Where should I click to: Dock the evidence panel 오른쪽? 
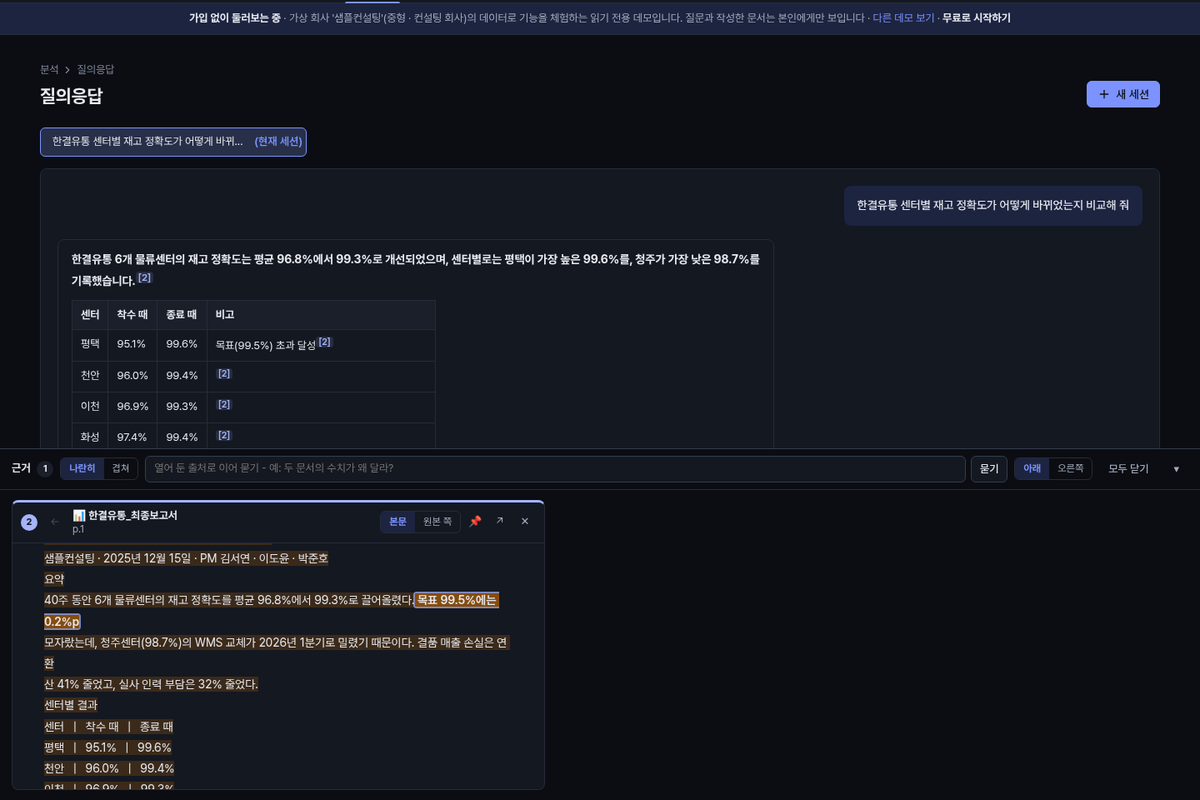click(1070, 469)
